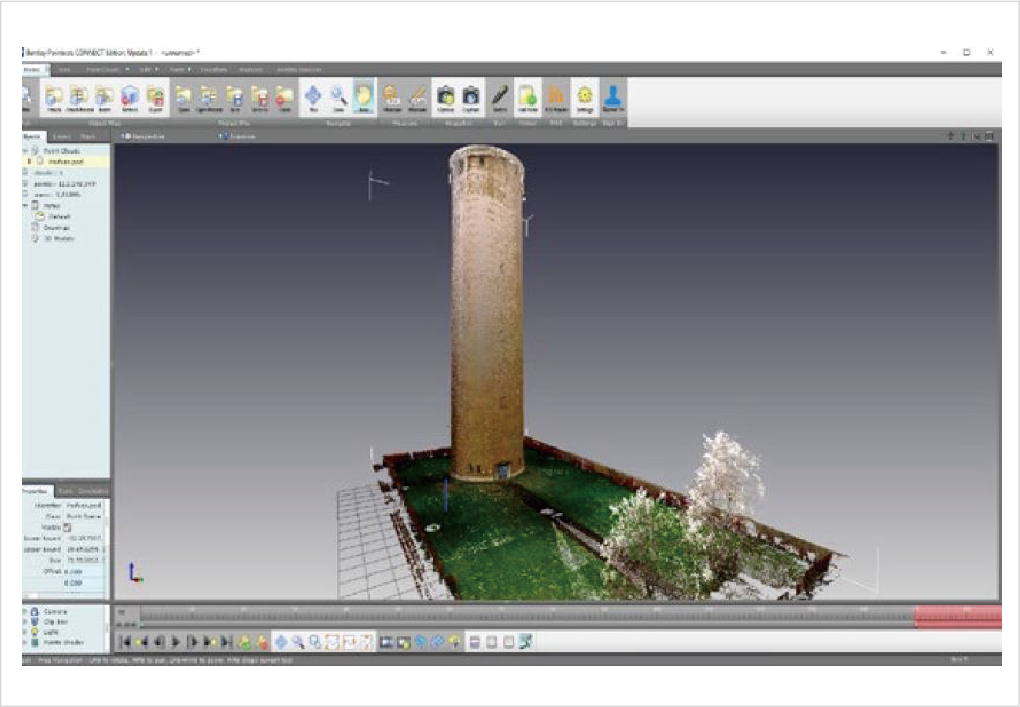This screenshot has width=1020, height=707.
Task: Expand the Camera item in bottom panel
Action: [x=25, y=611]
